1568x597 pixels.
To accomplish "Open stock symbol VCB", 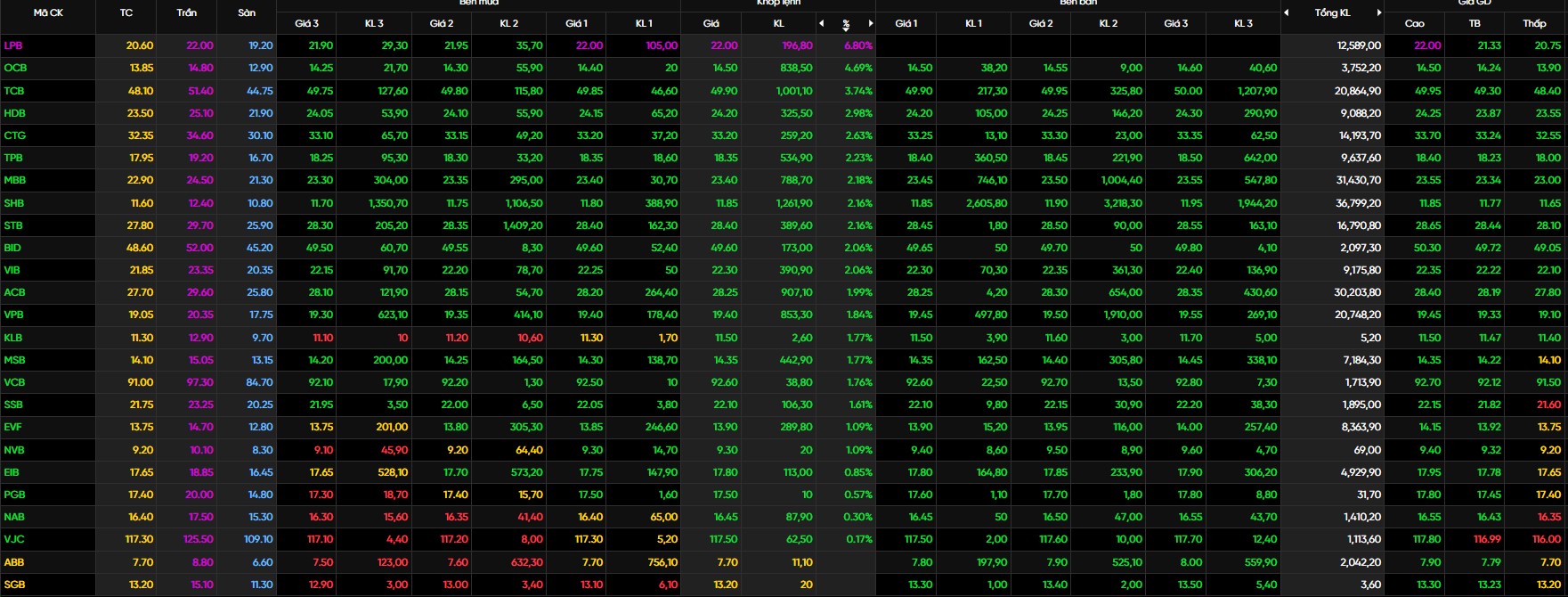I will pos(14,382).
